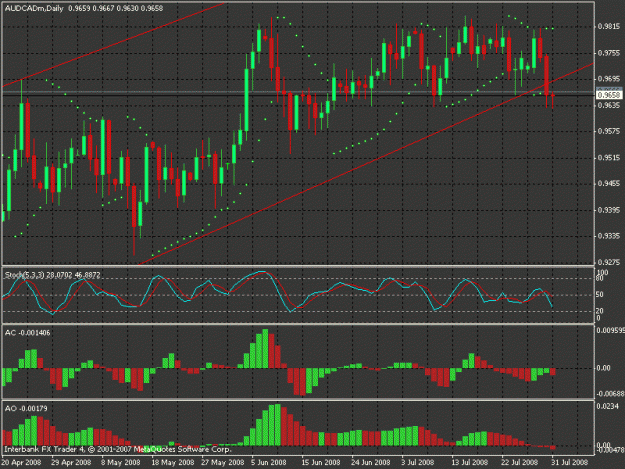625x469 pixels.
Task: Select the 0.9515 price axis label
Action: (x=608, y=158)
